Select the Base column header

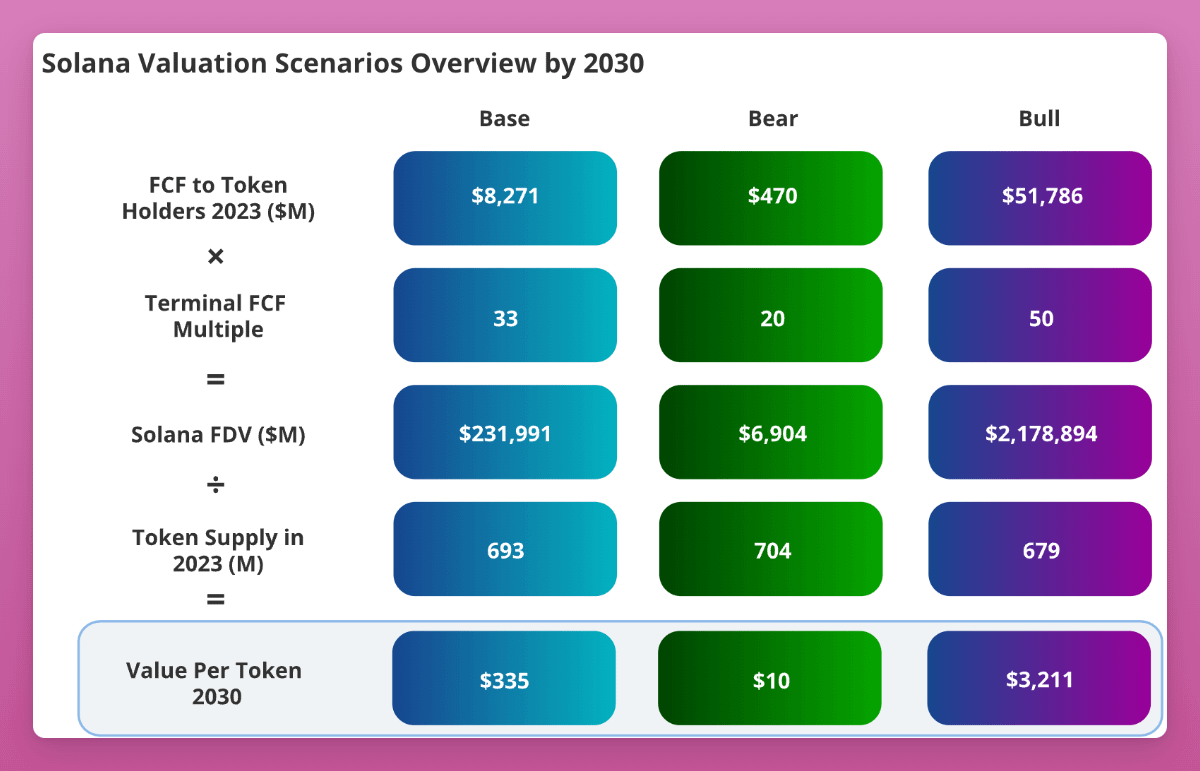[505, 119]
